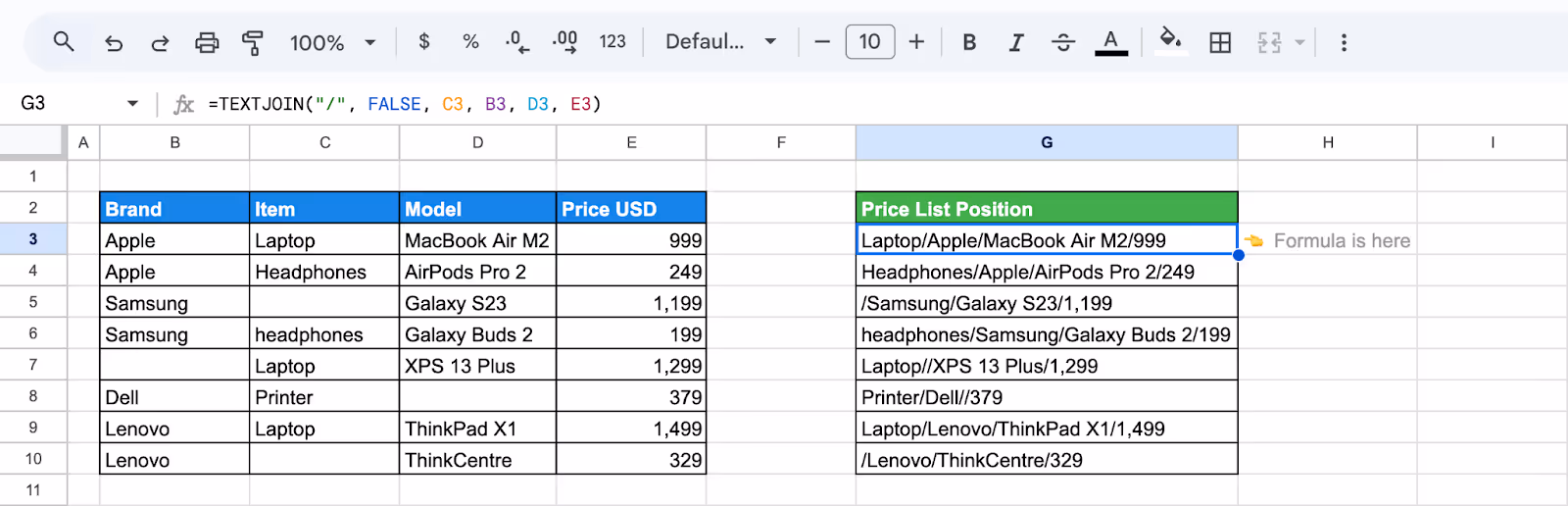Select column H header

(1328, 142)
